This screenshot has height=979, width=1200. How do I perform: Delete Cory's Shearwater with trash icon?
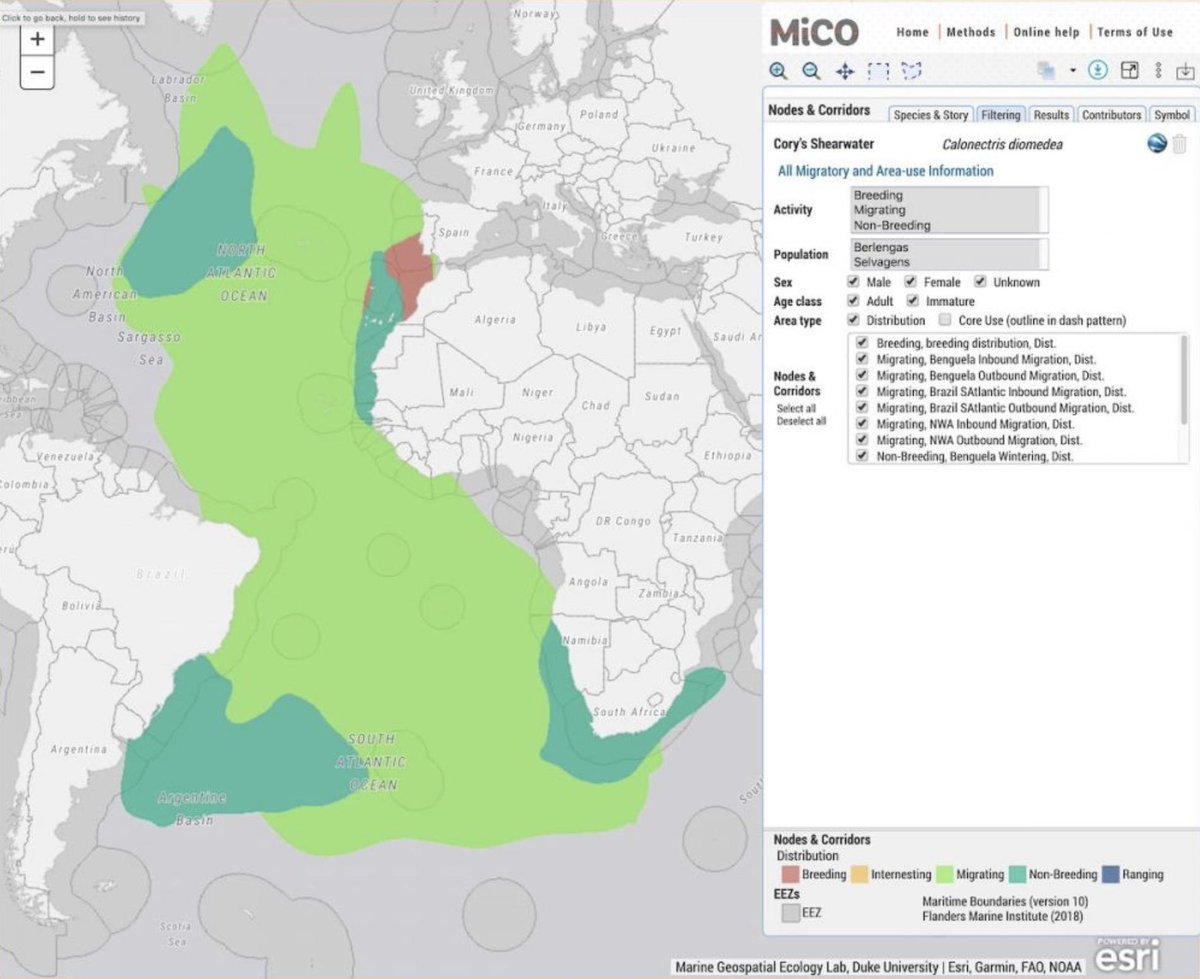click(x=1180, y=144)
